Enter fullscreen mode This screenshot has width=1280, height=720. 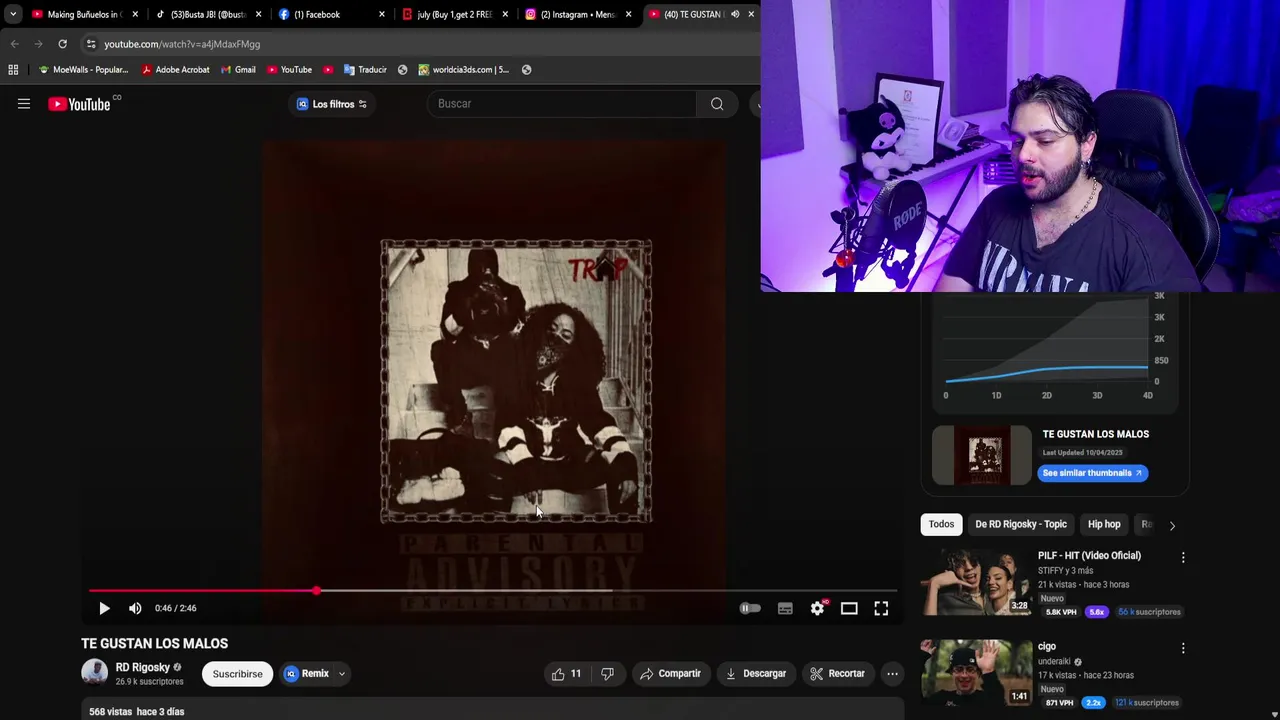pos(881,608)
